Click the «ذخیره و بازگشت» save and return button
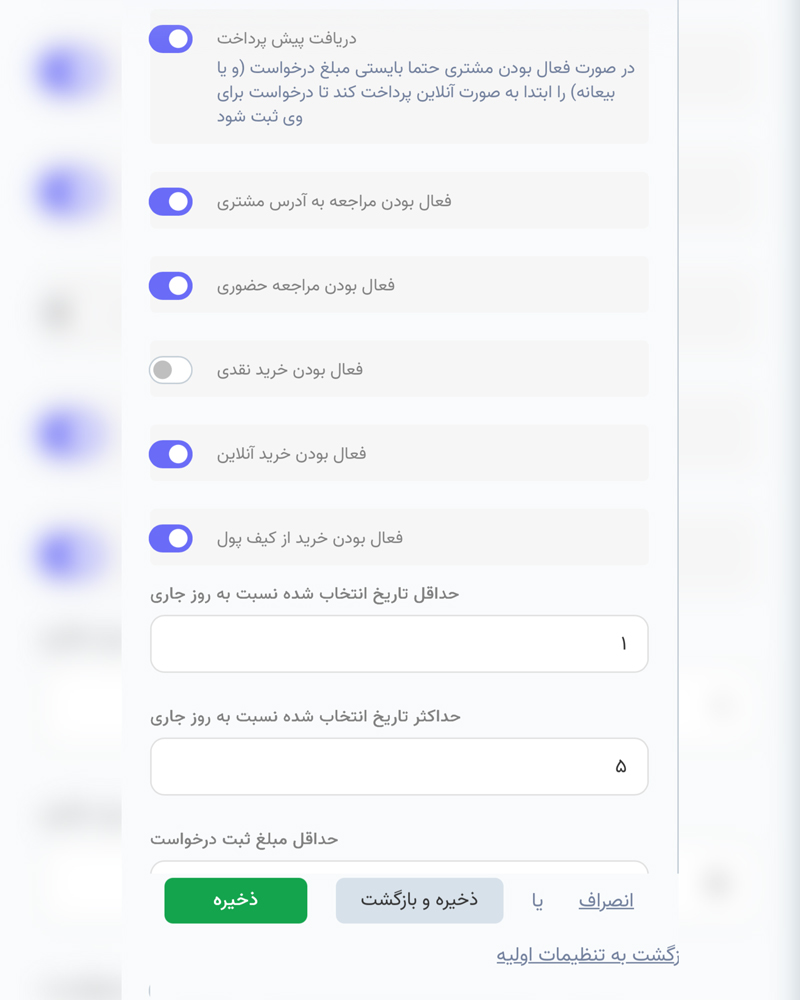800x1000 pixels. tap(419, 900)
